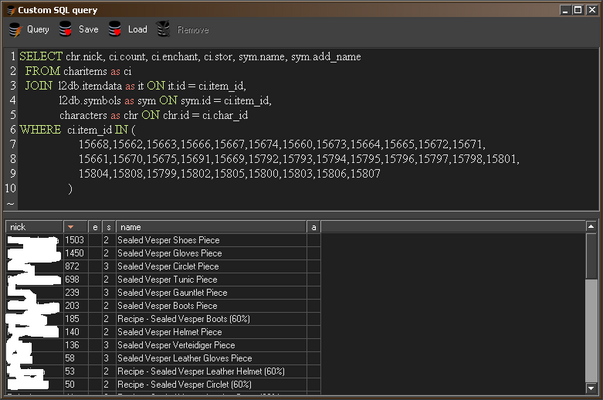Click count cell 1450
Screen dimensions: 603x400
tap(74, 253)
